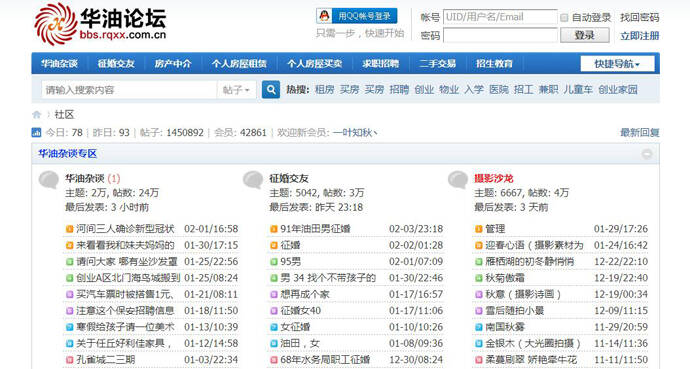Open the post 金银木(大光圈拍摄)
The width and height of the screenshot is (690, 369).
pos(533,343)
